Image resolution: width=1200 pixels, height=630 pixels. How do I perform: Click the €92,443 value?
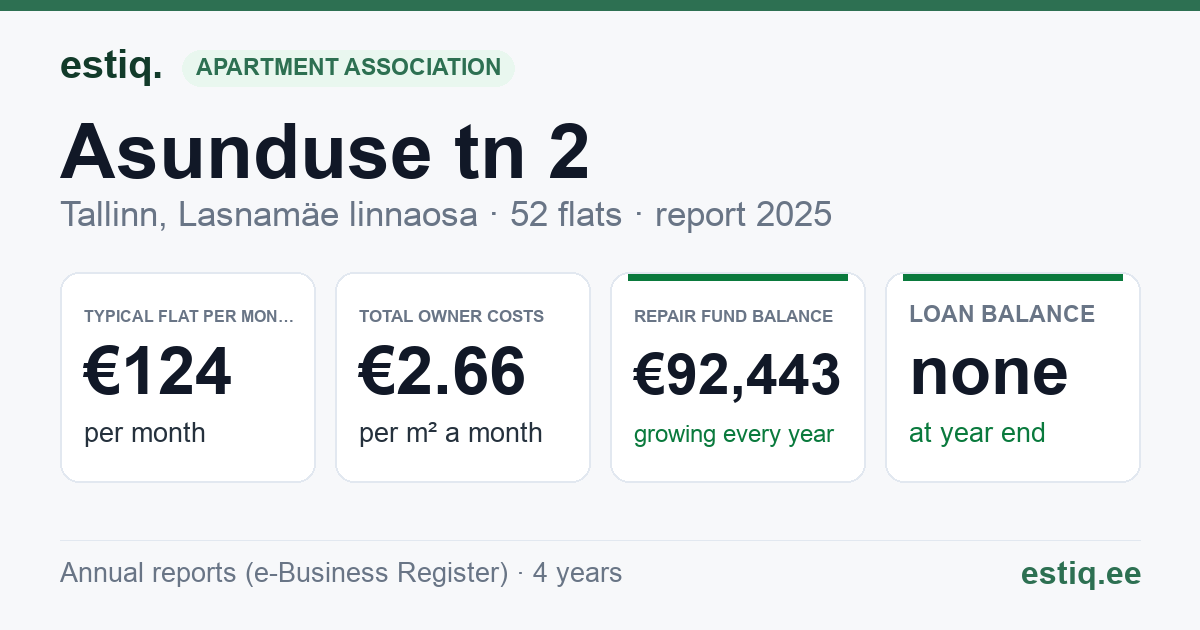point(737,375)
